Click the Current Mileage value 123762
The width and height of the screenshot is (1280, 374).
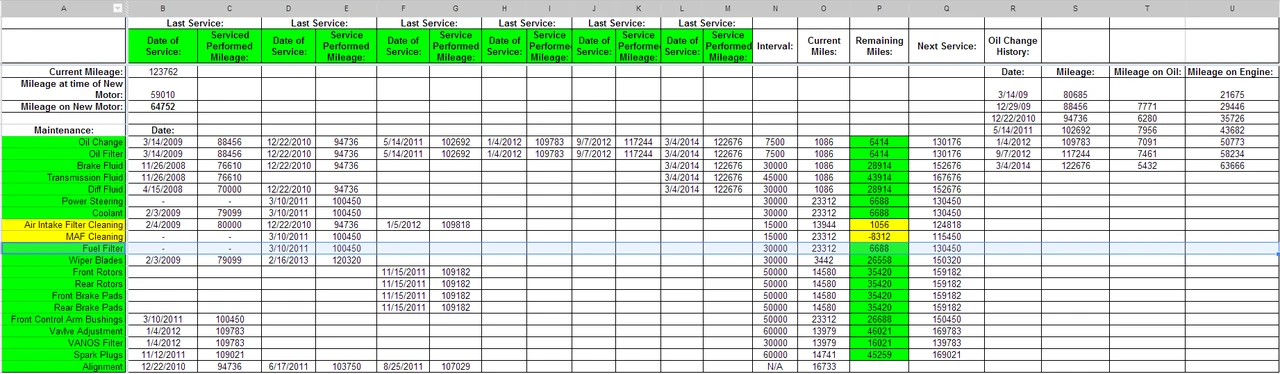point(162,72)
